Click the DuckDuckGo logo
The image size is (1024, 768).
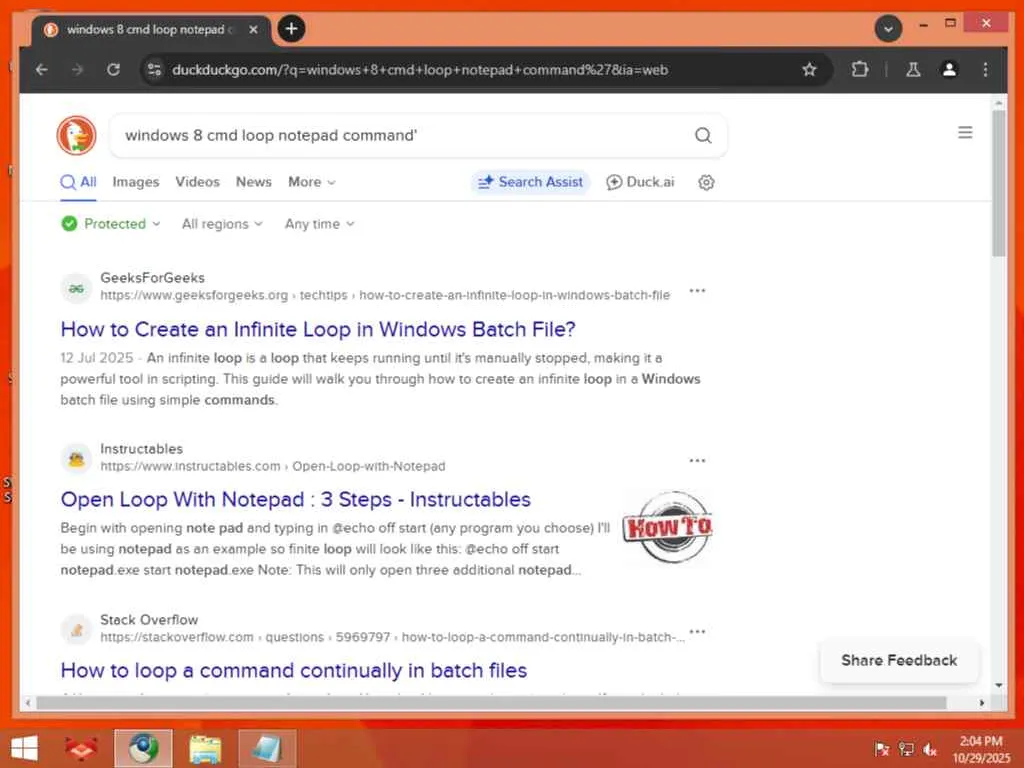coord(76,135)
